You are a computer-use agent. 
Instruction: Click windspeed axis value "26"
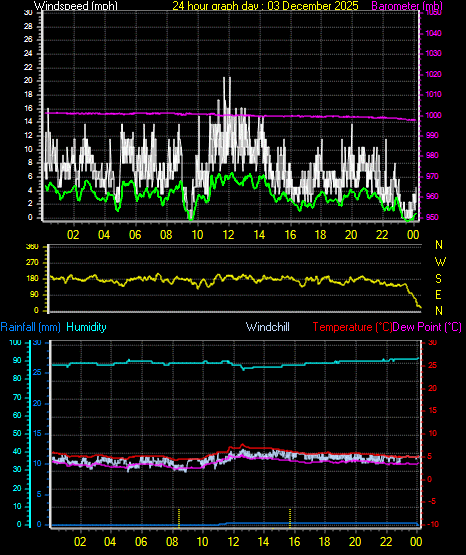click(x=28, y=39)
